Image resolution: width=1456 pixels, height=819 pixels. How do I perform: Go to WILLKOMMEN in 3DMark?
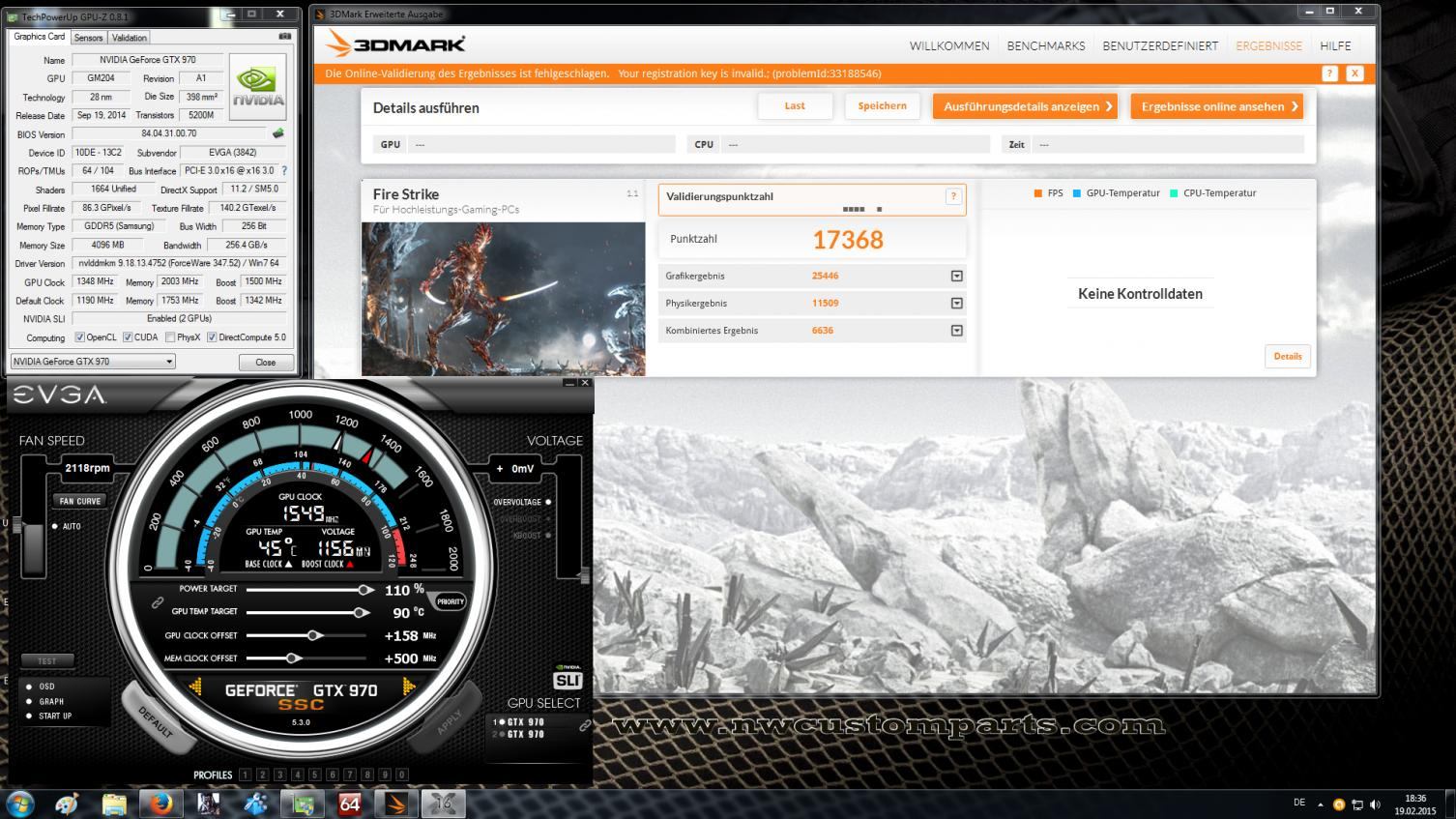pyautogui.click(x=949, y=45)
